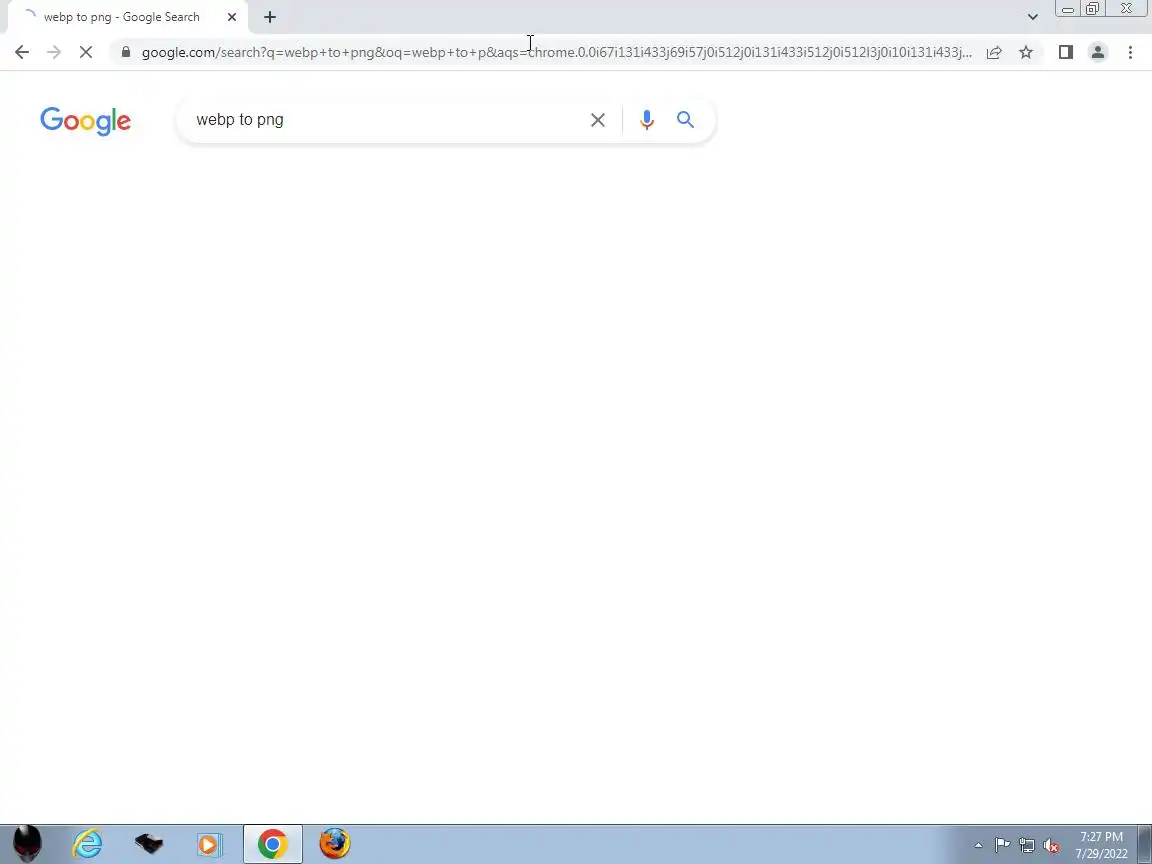
Task: Stop loading the page
Action: click(86, 52)
